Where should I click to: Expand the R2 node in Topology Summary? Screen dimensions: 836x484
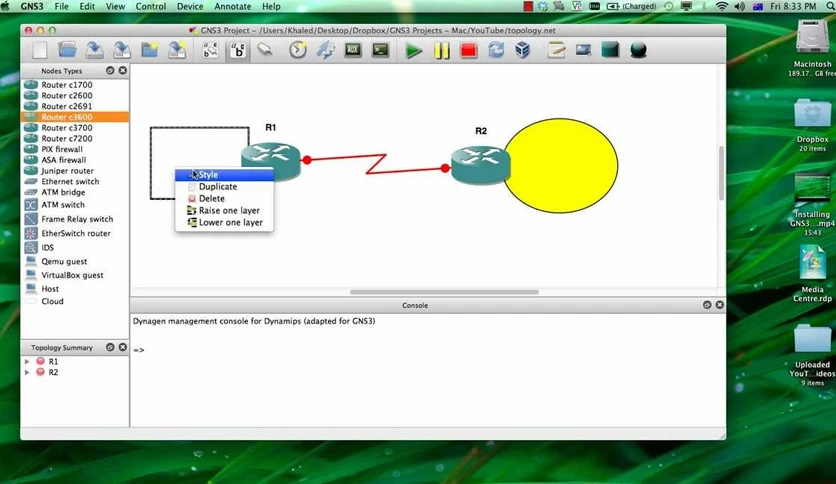(x=27, y=372)
